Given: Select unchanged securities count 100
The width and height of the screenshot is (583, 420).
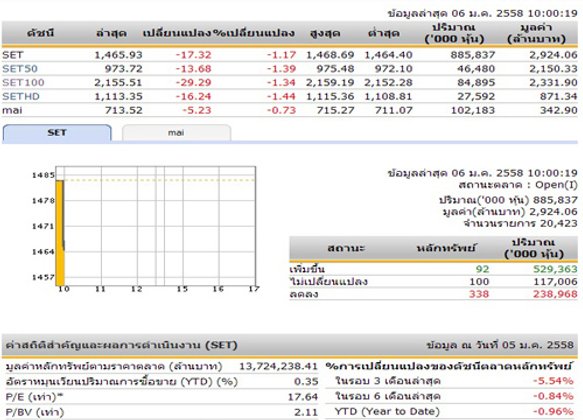Looking at the screenshot, I should (479, 282).
